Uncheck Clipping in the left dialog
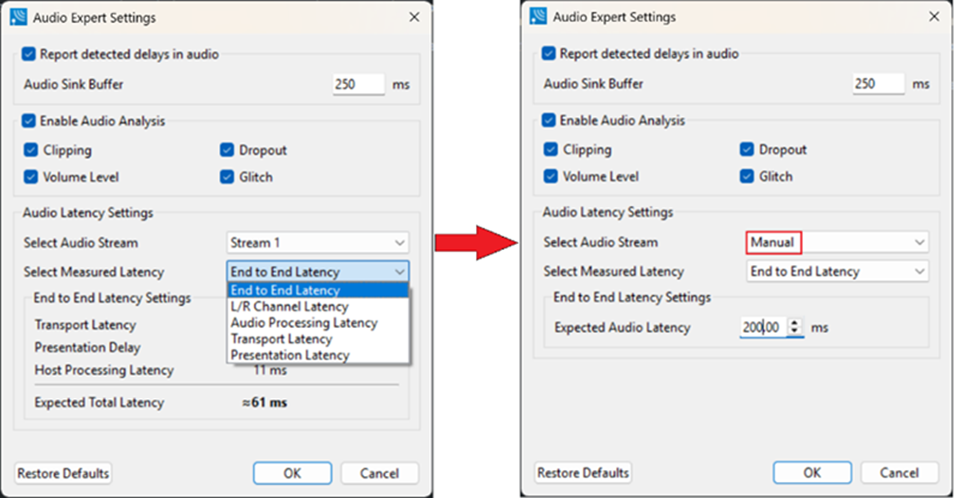This screenshot has width=955, height=498. 31,150
